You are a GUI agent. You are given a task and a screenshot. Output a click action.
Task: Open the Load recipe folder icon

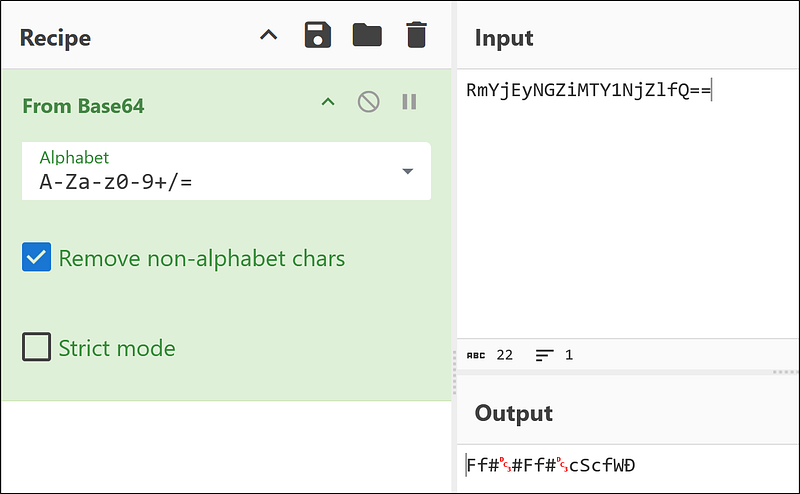(x=367, y=36)
